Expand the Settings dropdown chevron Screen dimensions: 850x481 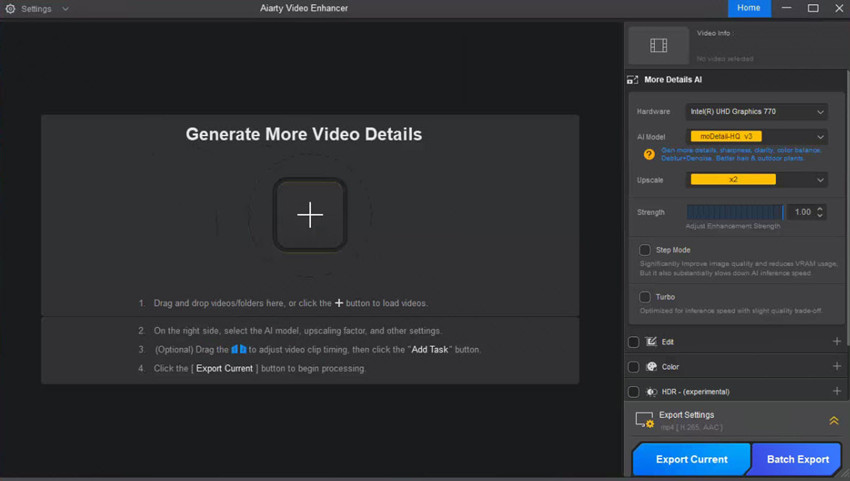(65, 9)
